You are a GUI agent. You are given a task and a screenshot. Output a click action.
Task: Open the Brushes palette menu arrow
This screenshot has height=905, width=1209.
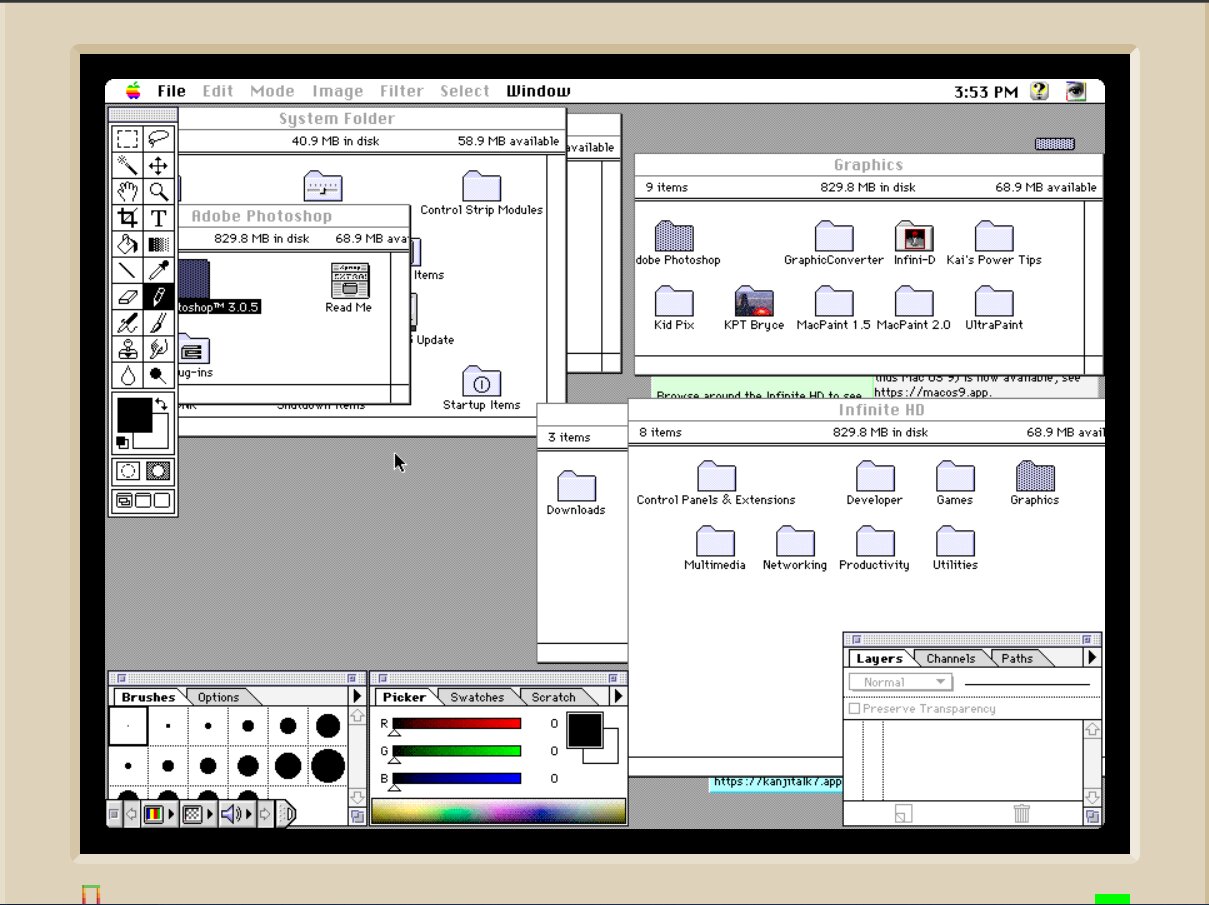tap(357, 696)
